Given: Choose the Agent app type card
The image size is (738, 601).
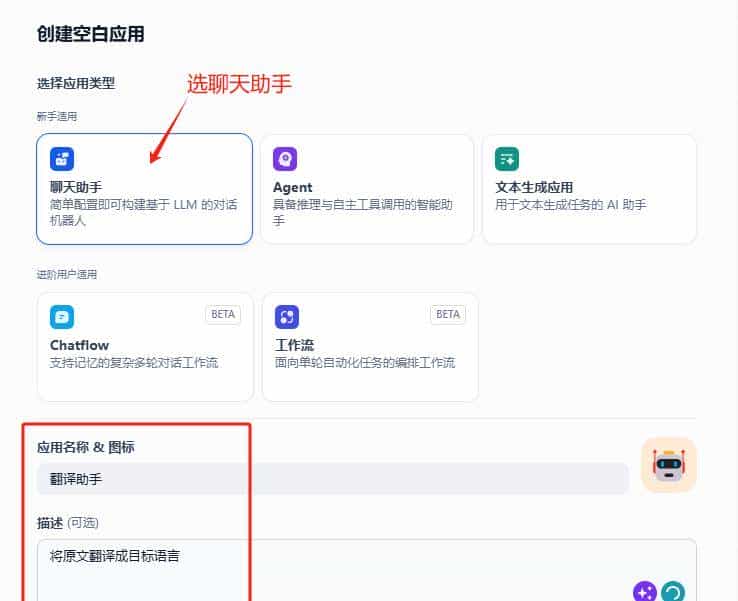Looking at the screenshot, I should 367,189.
